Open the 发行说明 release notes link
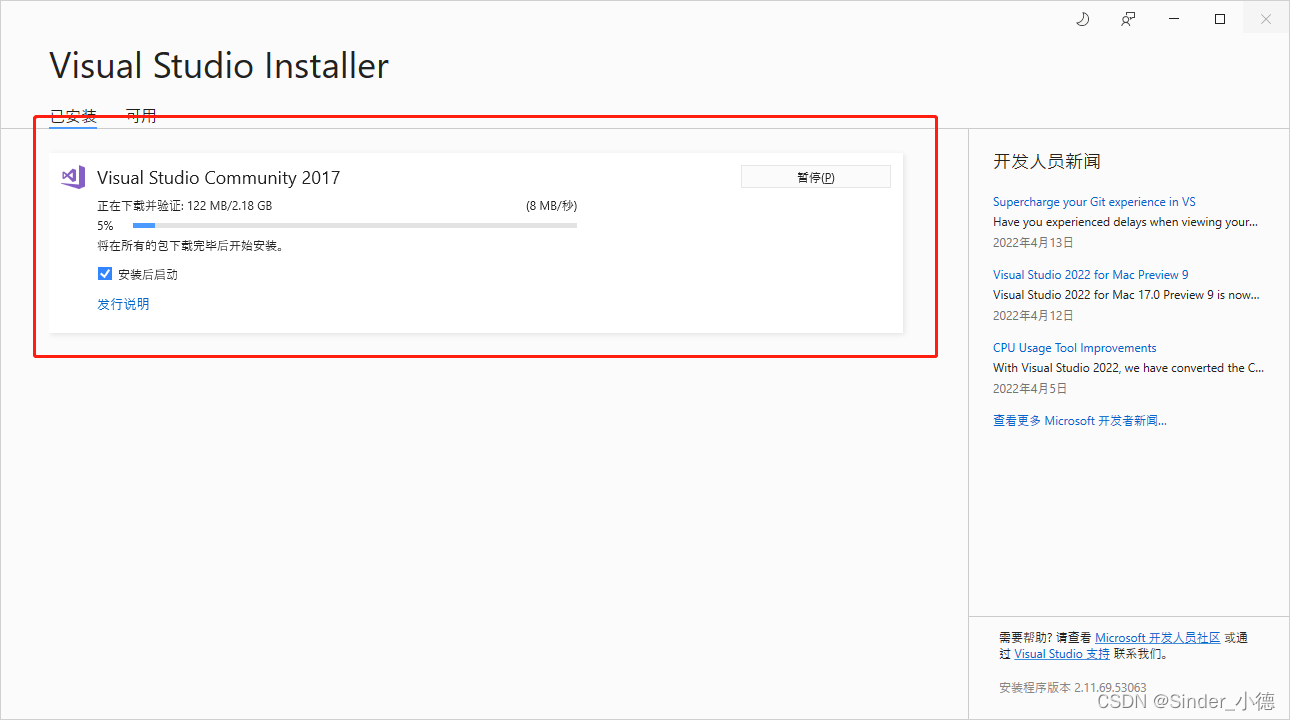The image size is (1290, 720). click(123, 304)
